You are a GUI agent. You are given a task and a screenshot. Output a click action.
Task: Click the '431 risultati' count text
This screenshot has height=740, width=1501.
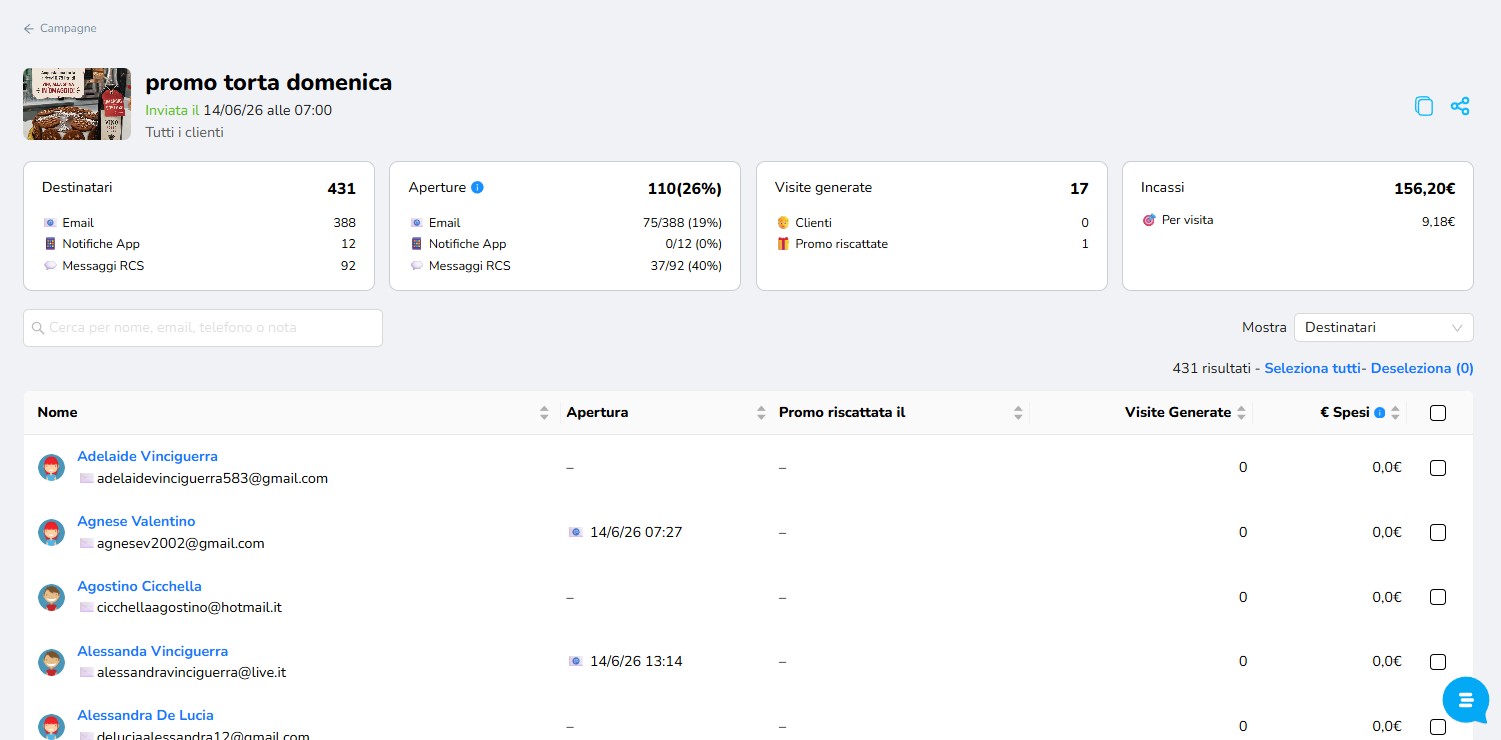coord(1212,368)
